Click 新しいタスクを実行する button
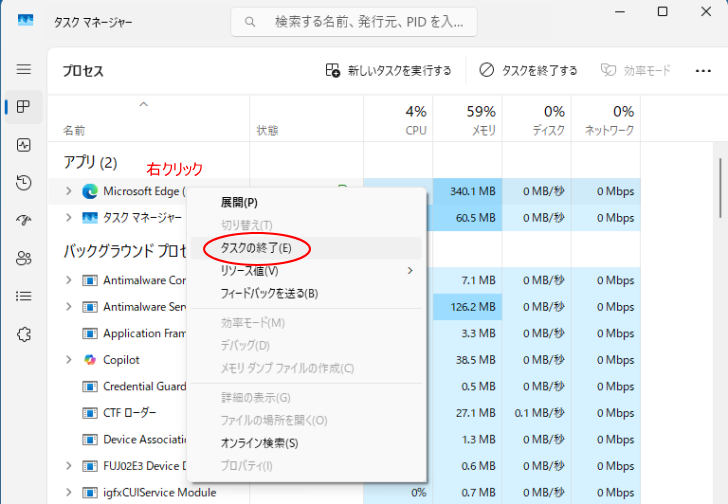Screen dimensions: 728x504 (388, 70)
